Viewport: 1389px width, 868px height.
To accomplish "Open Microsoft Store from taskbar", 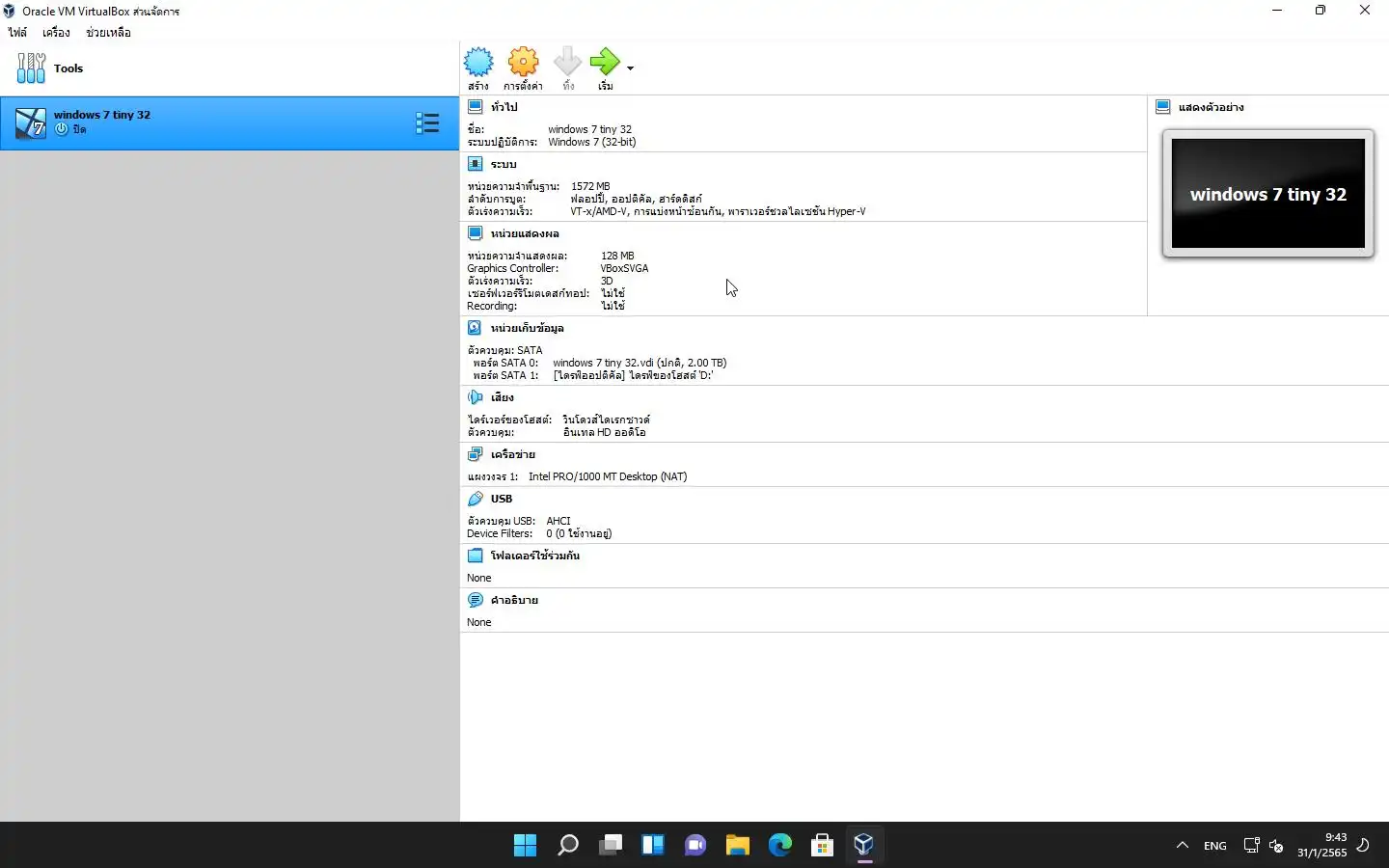I will [822, 846].
